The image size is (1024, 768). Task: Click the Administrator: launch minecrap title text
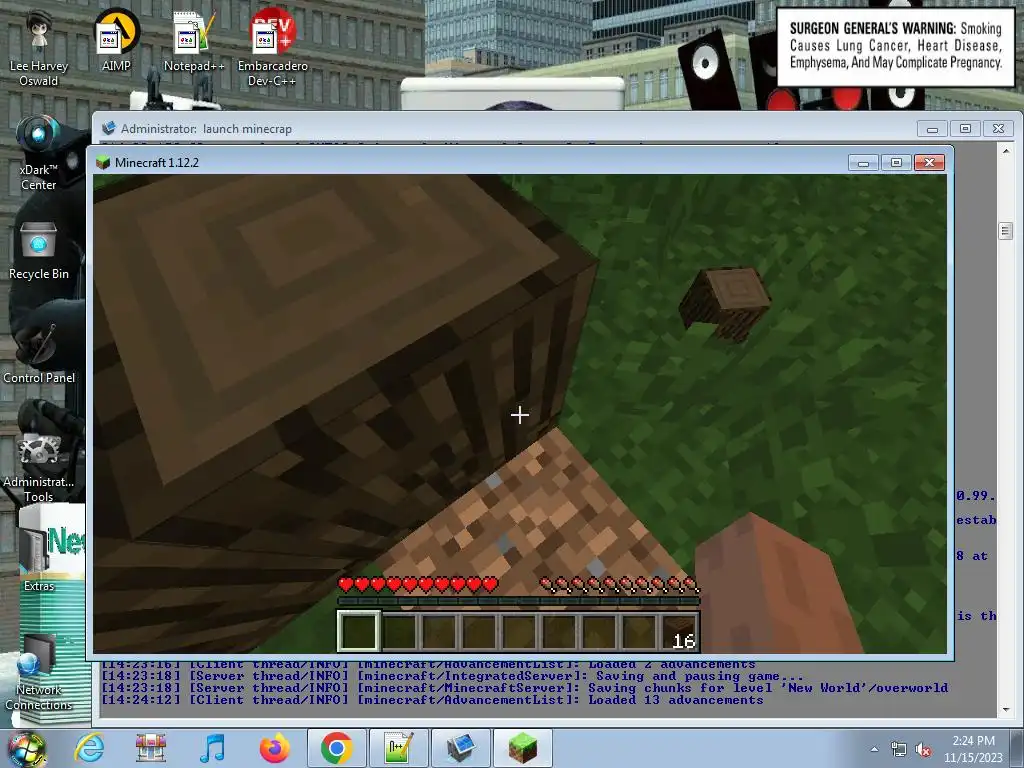pyautogui.click(x=206, y=129)
